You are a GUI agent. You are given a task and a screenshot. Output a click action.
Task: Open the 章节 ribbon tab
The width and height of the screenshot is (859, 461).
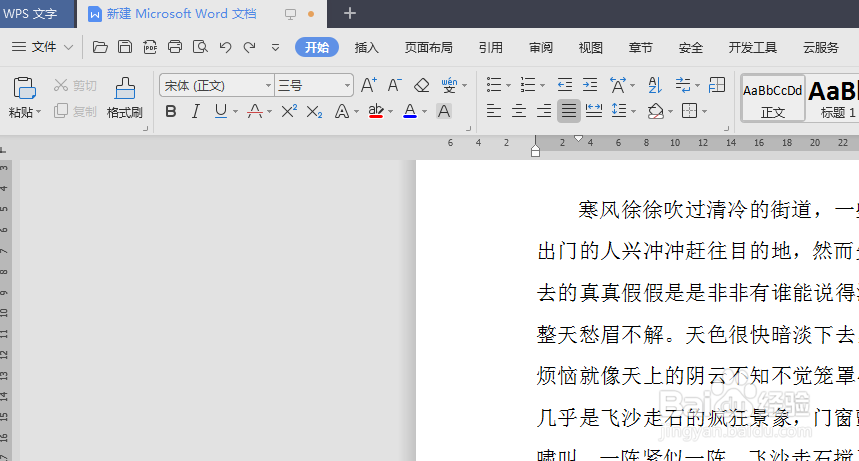coord(640,48)
